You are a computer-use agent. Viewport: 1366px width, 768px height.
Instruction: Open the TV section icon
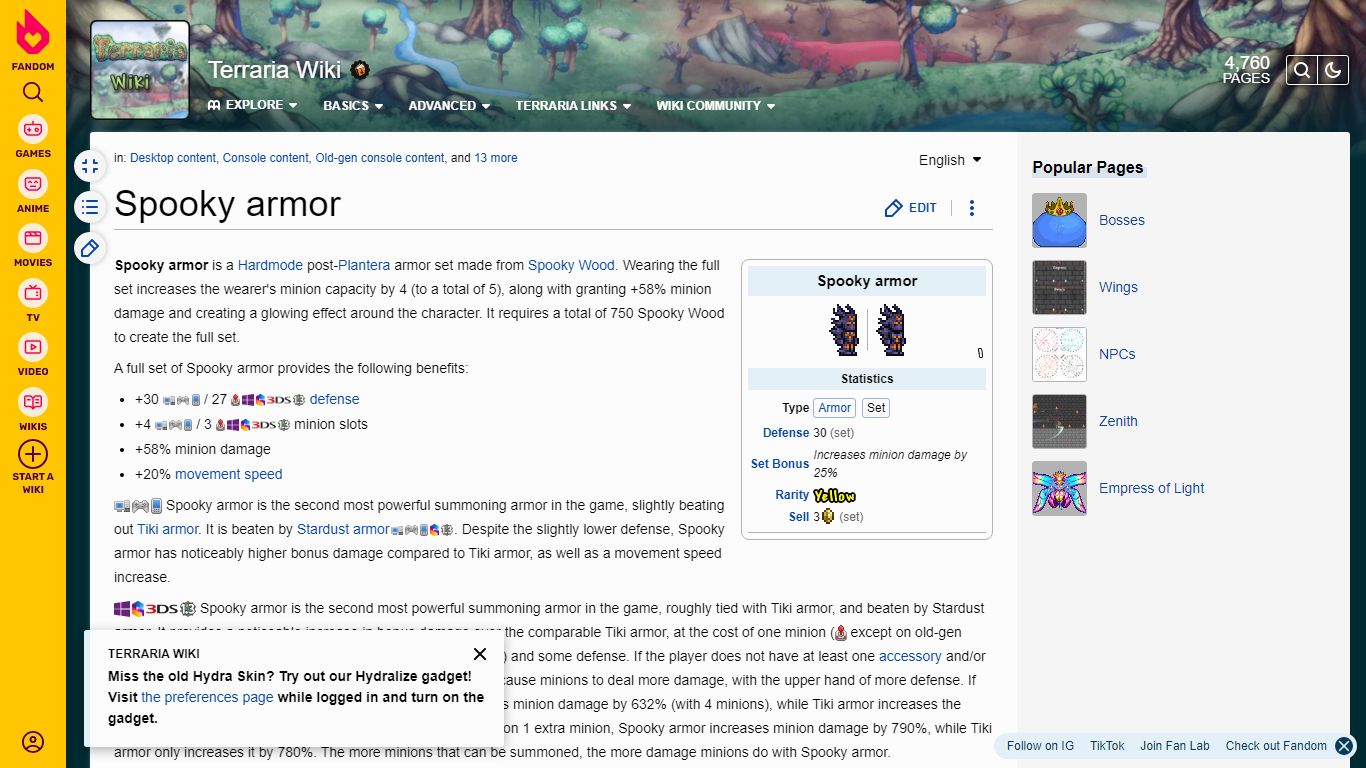pos(33,293)
